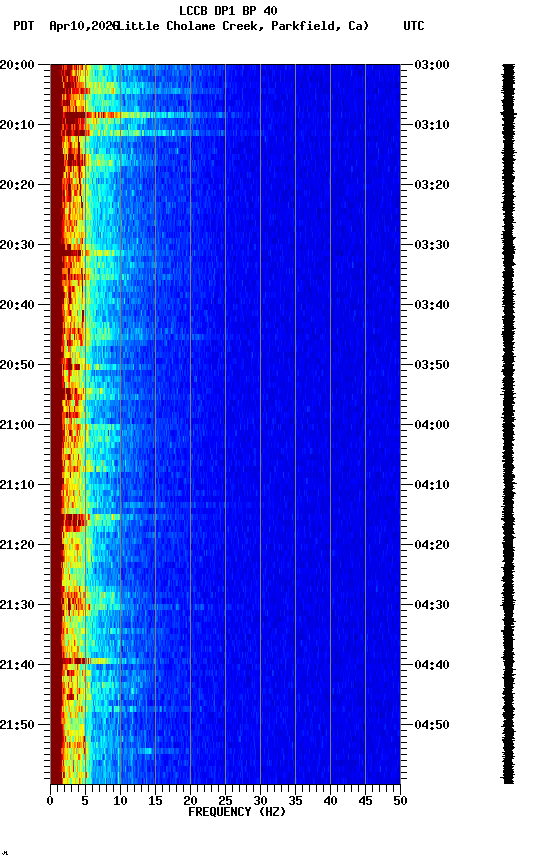Click the 20:00 PDT time label
Image resolution: width=552 pixels, height=864 pixels.
pyautogui.click(x=17, y=65)
